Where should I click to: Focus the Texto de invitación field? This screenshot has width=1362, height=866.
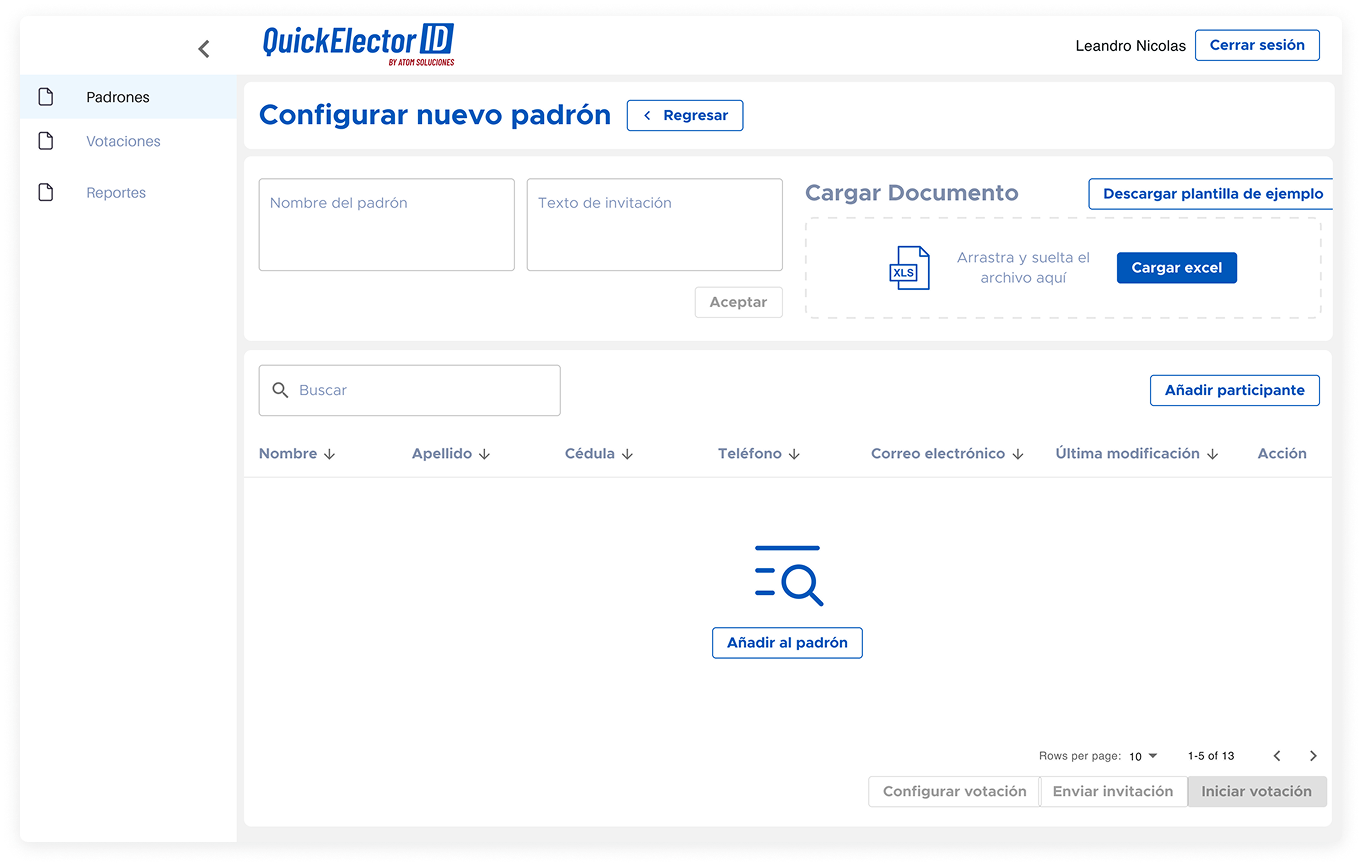point(654,225)
